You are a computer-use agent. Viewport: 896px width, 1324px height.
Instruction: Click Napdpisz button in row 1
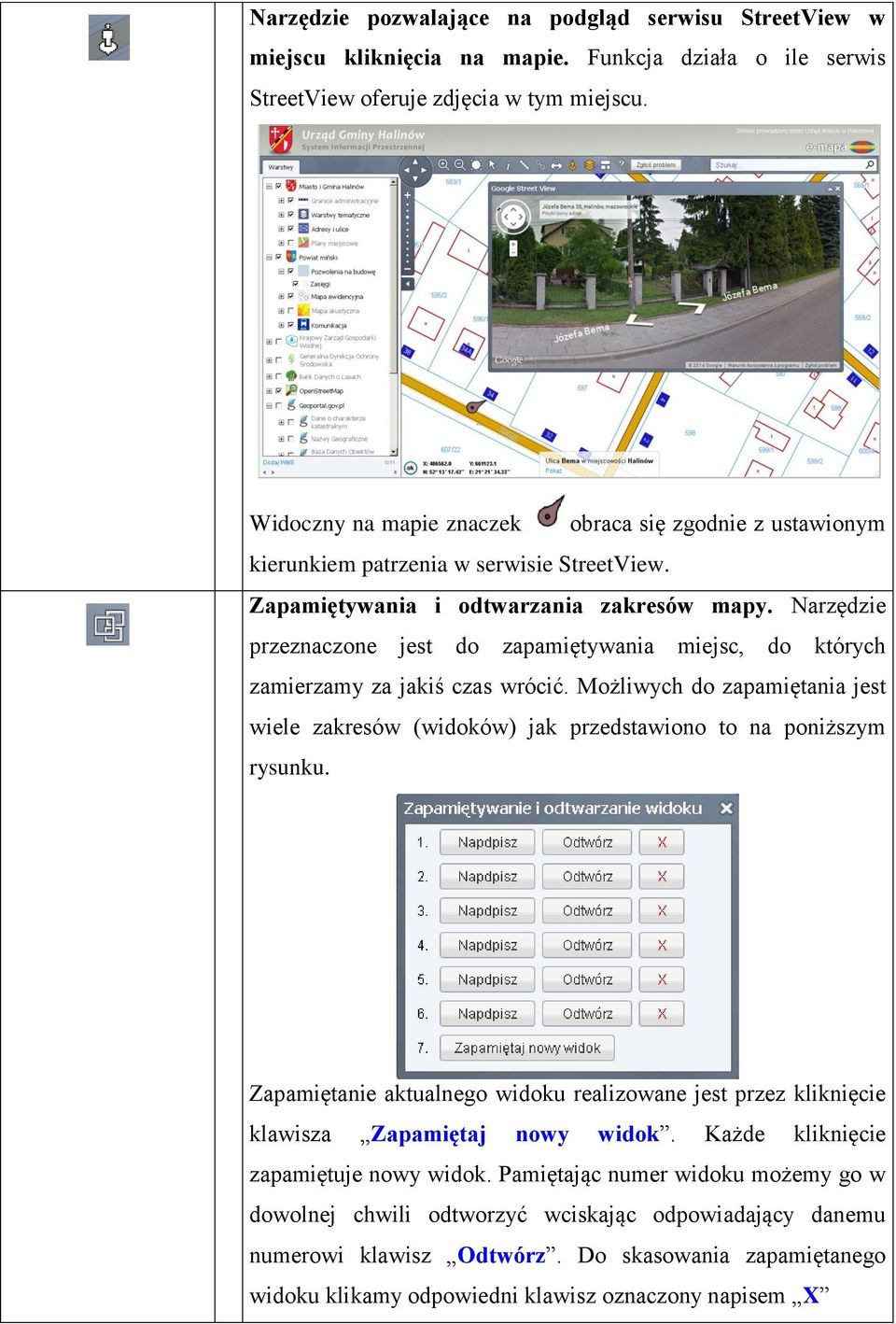tap(487, 842)
